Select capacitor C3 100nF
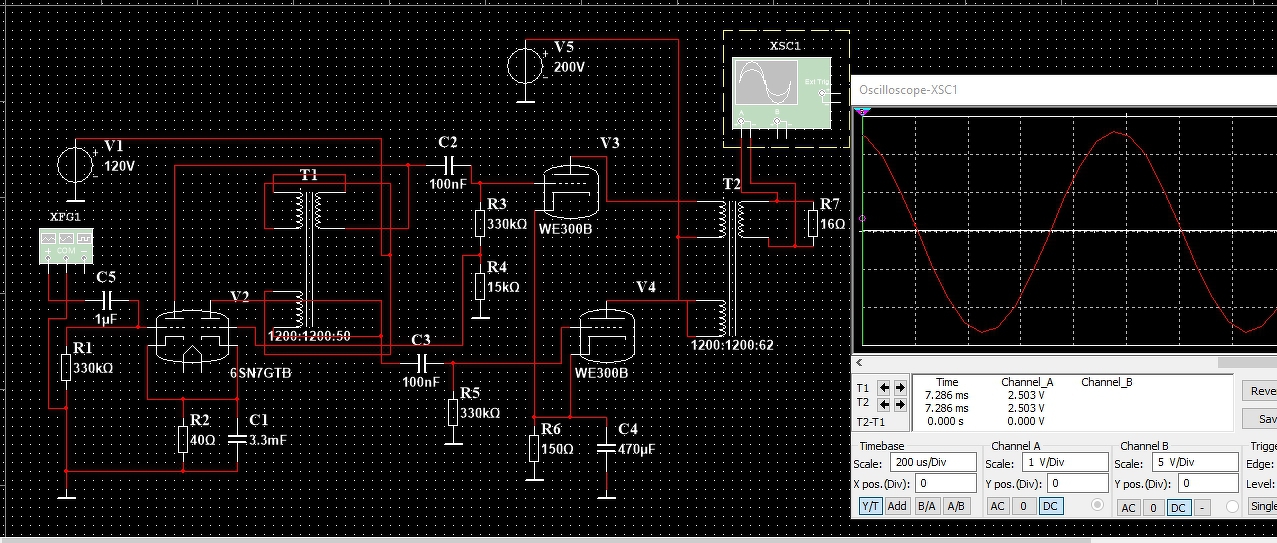 click(x=421, y=361)
